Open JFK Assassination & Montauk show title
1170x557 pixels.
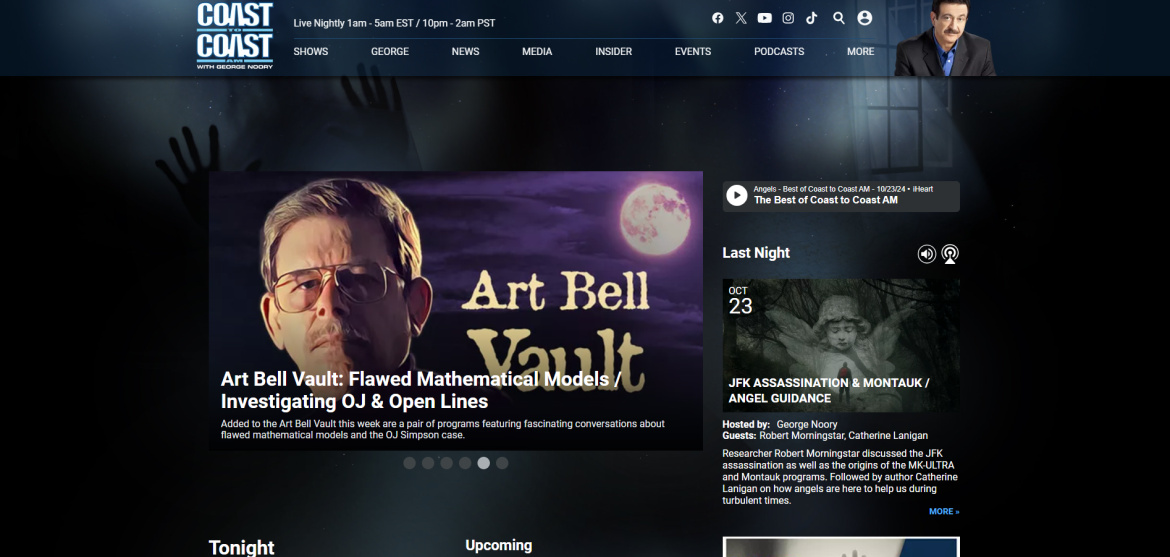829,390
